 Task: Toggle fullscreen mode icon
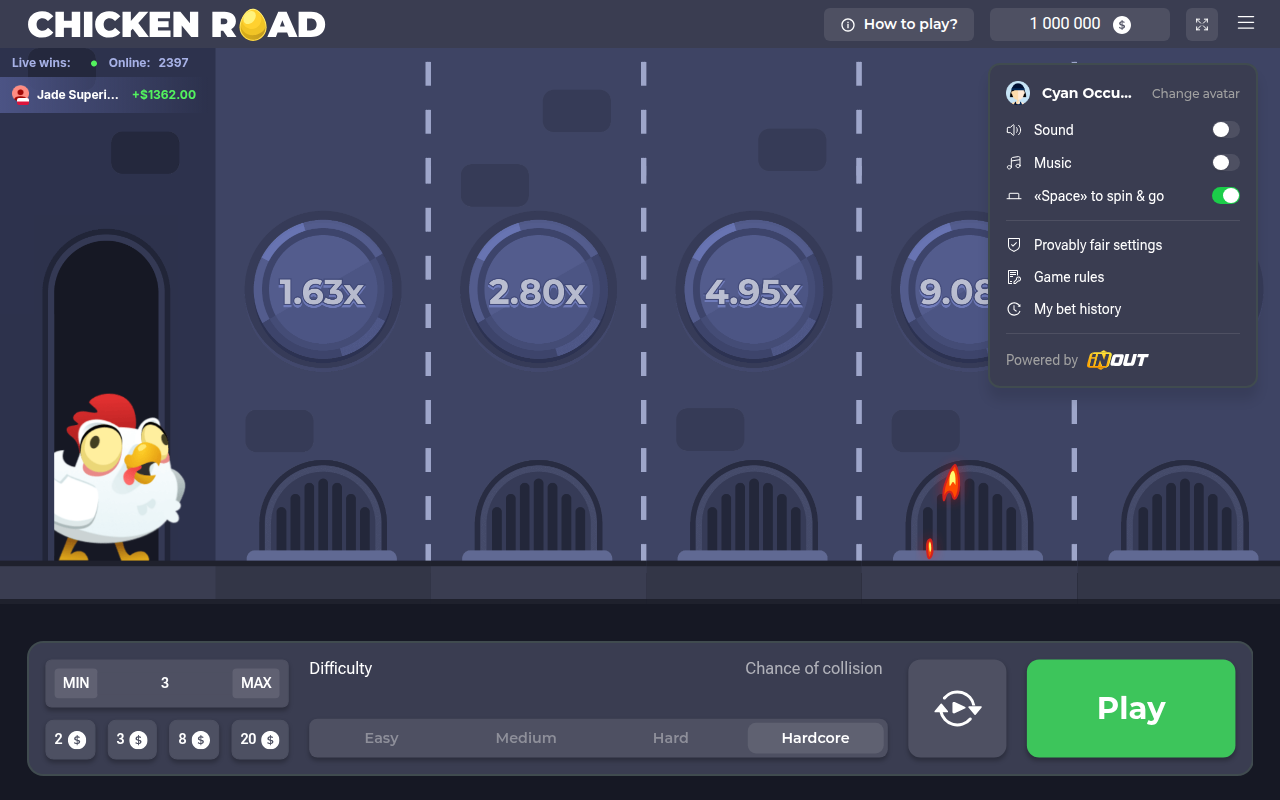coord(1202,24)
